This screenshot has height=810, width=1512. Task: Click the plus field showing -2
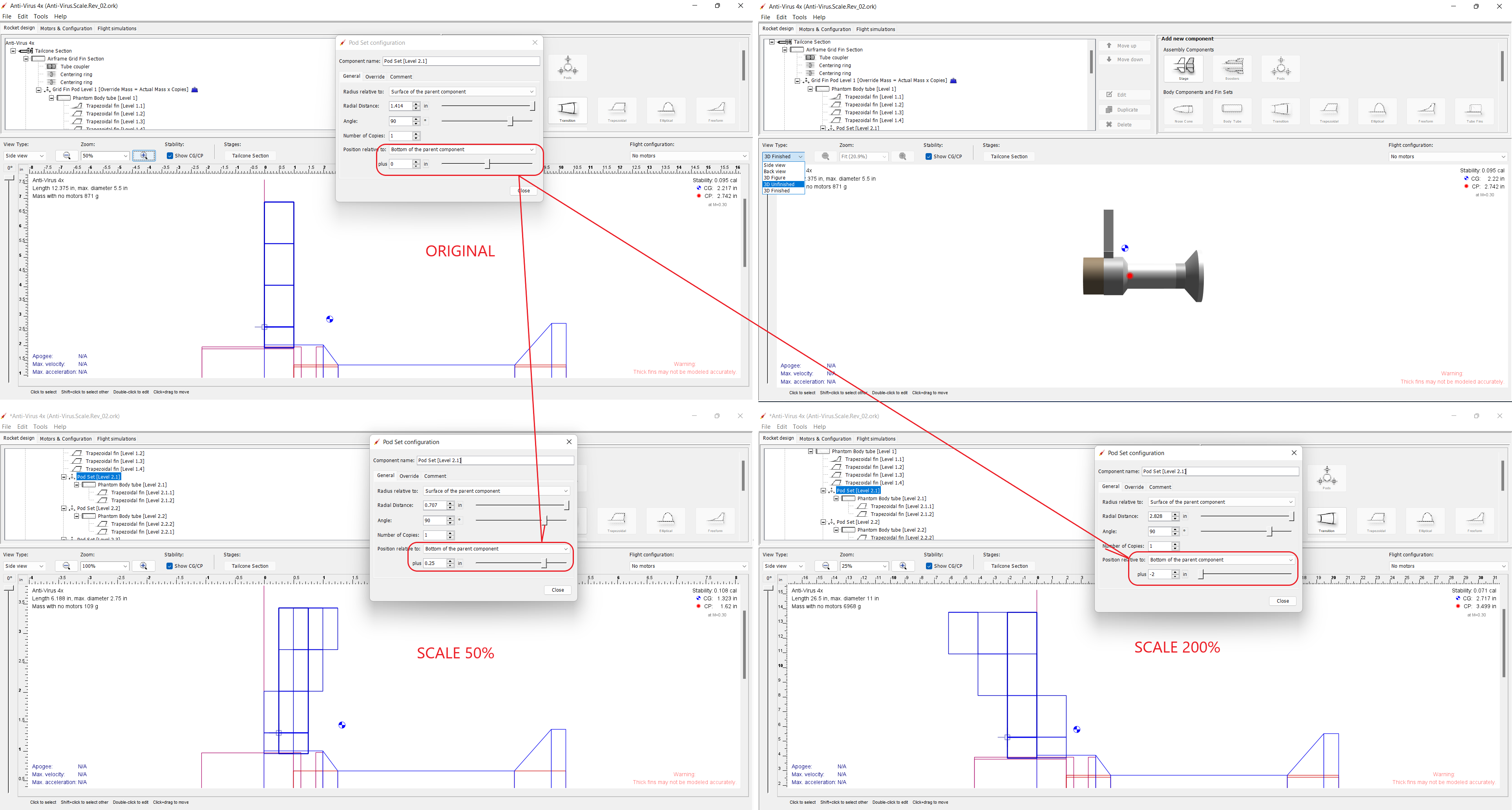[1159, 575]
